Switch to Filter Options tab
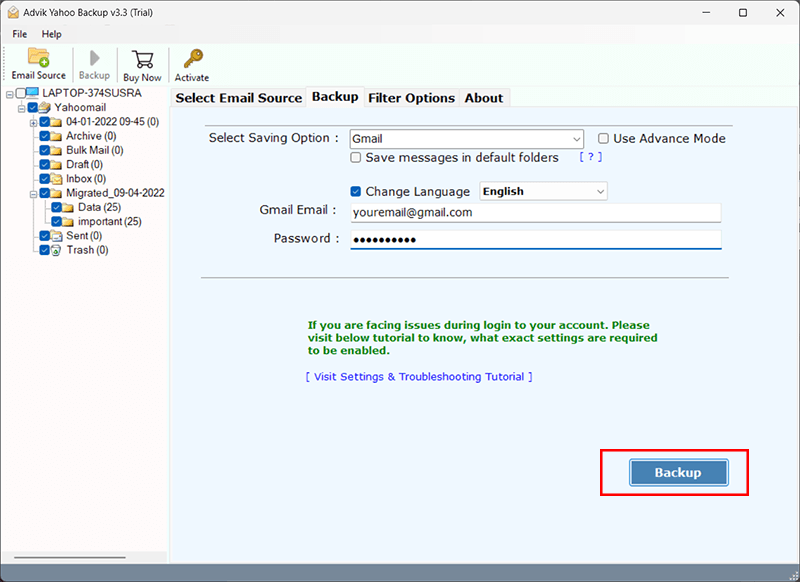 point(411,98)
